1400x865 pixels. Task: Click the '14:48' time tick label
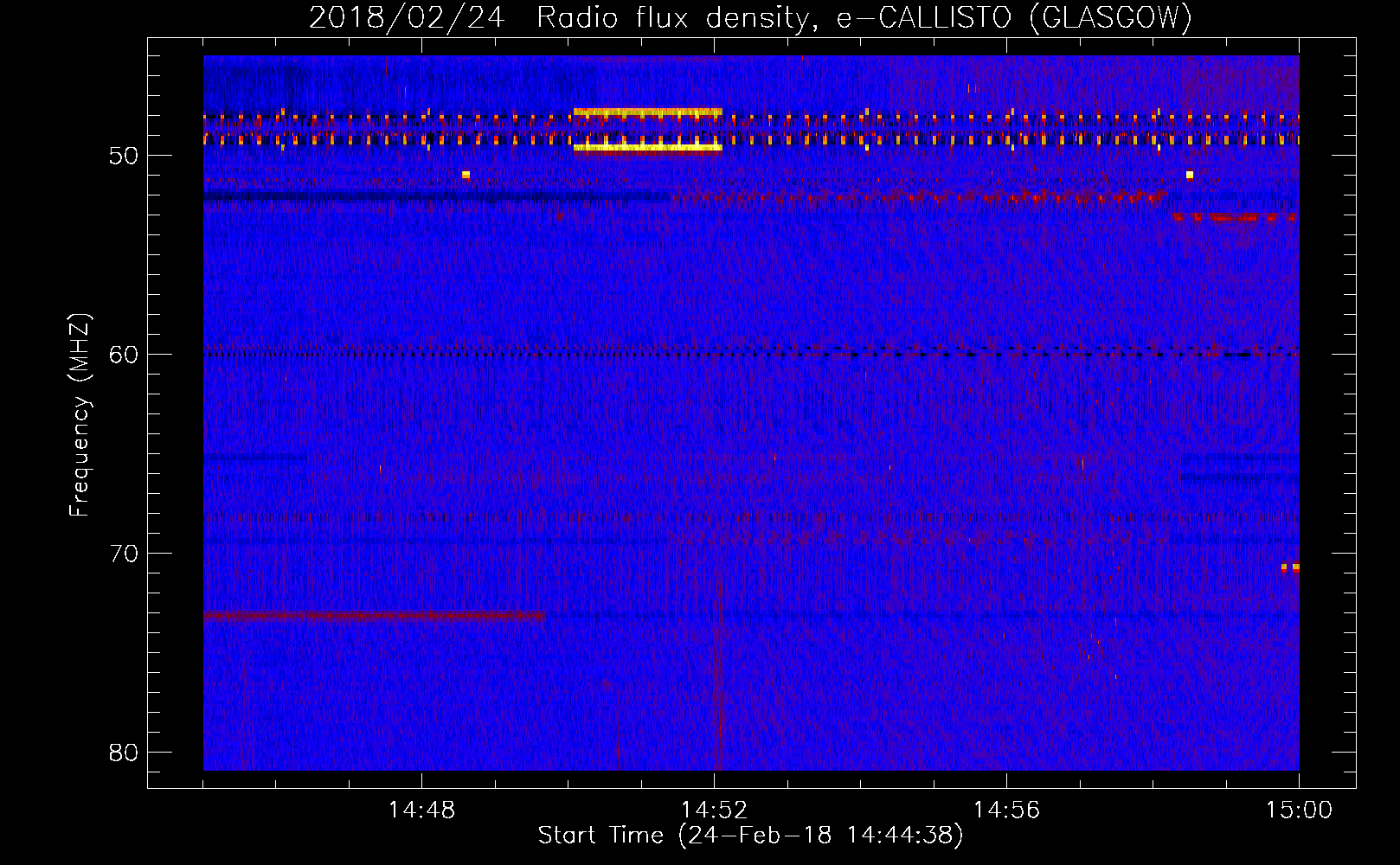[x=421, y=811]
